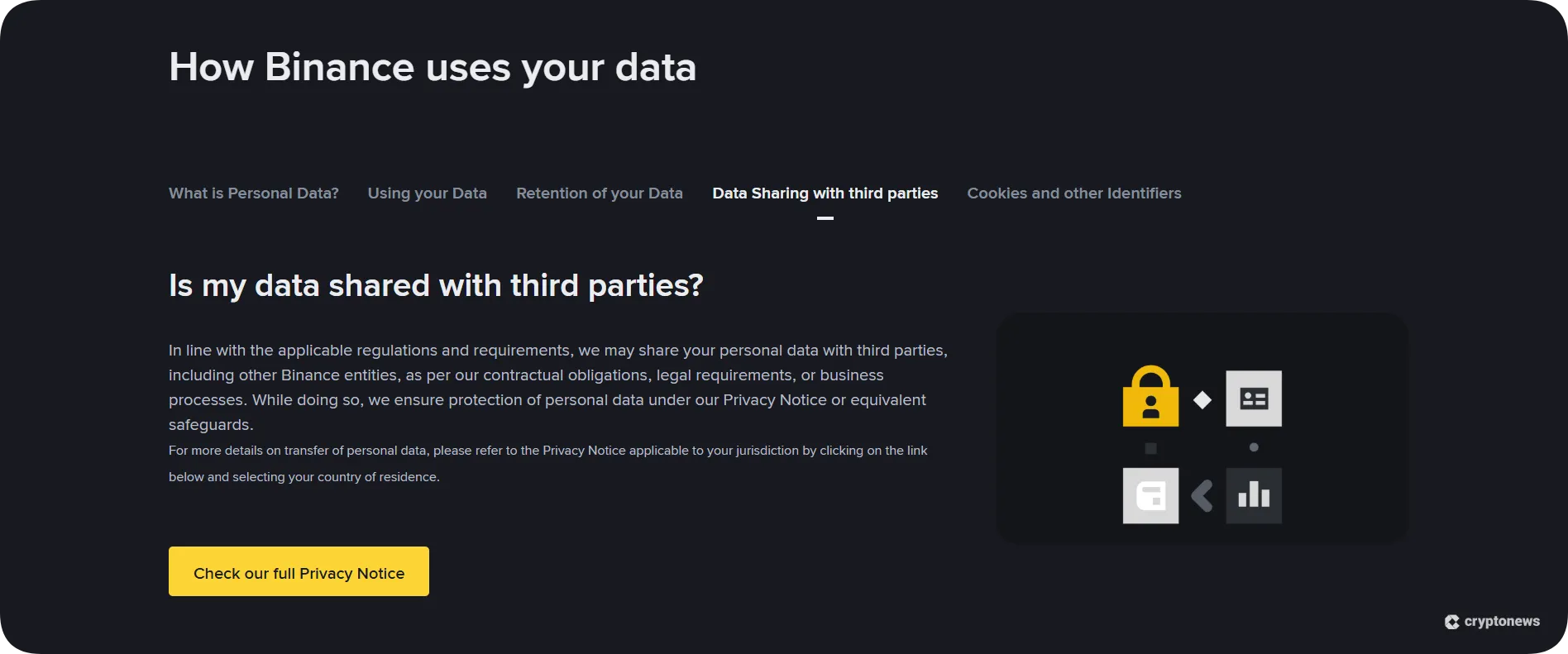Select Retention of your Data tab
Screen dimensions: 1568x654
[x=599, y=193]
